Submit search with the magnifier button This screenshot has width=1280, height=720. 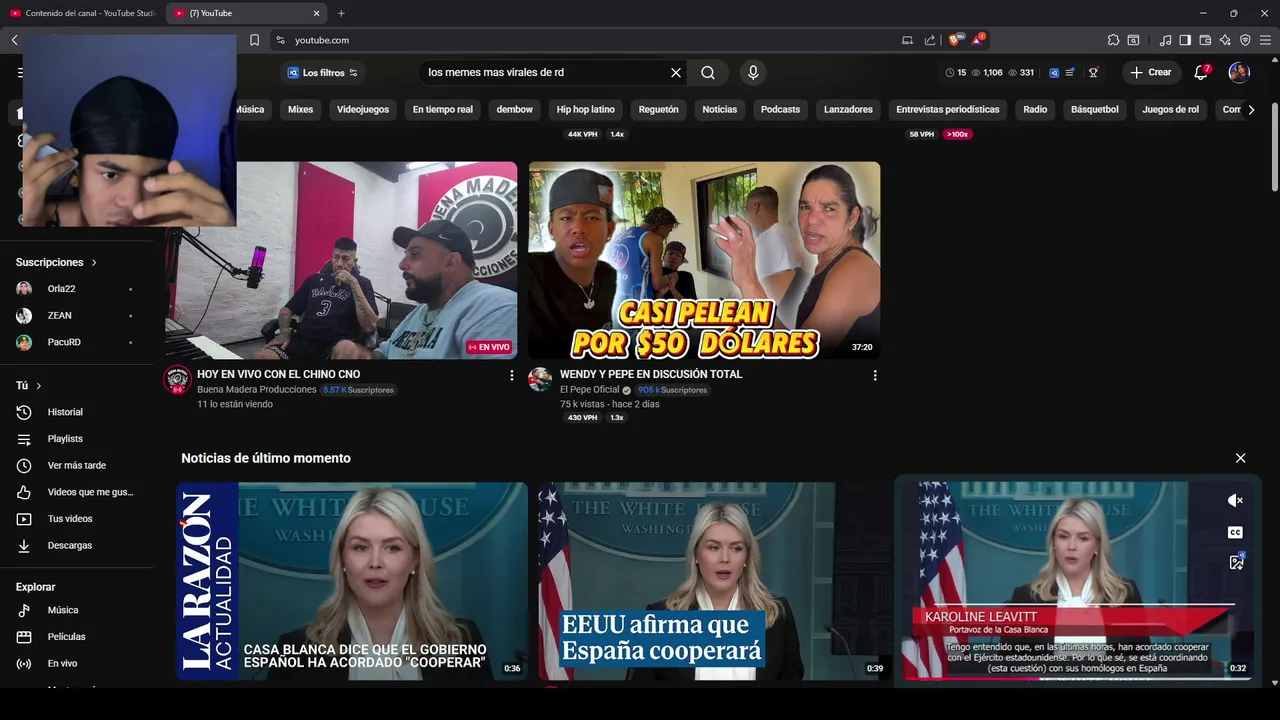coord(708,72)
